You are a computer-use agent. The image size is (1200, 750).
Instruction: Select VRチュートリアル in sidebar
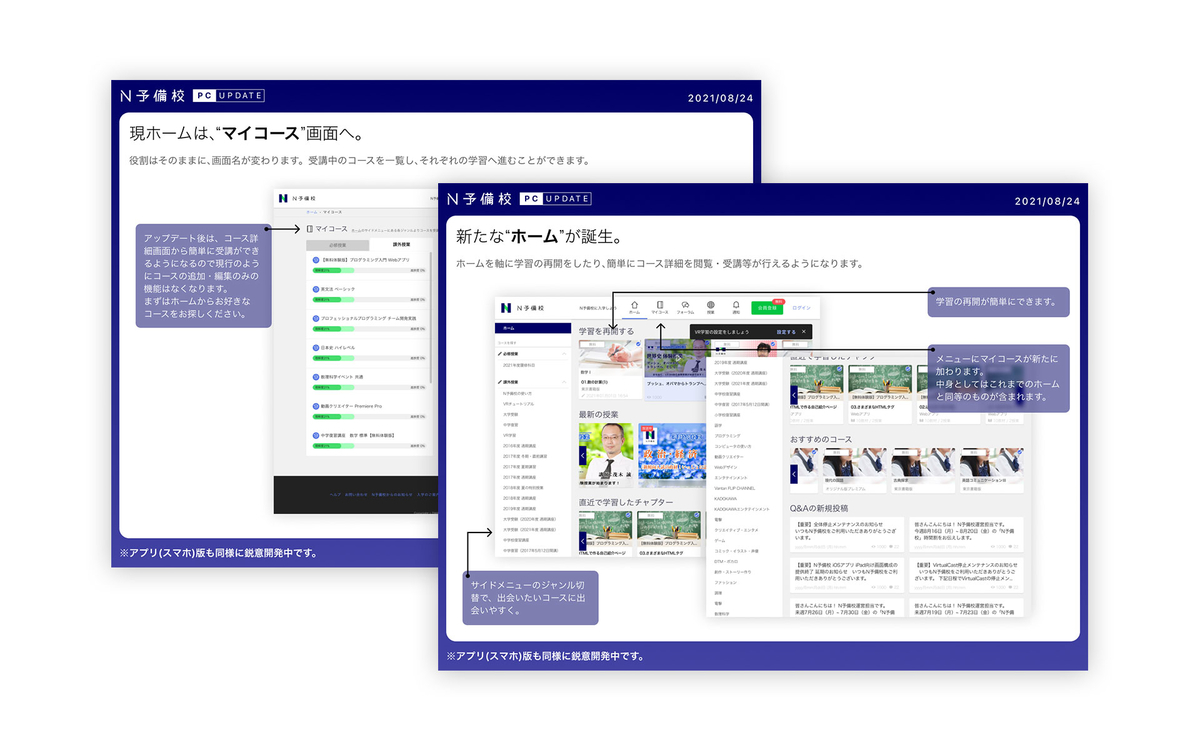pyautogui.click(x=518, y=404)
